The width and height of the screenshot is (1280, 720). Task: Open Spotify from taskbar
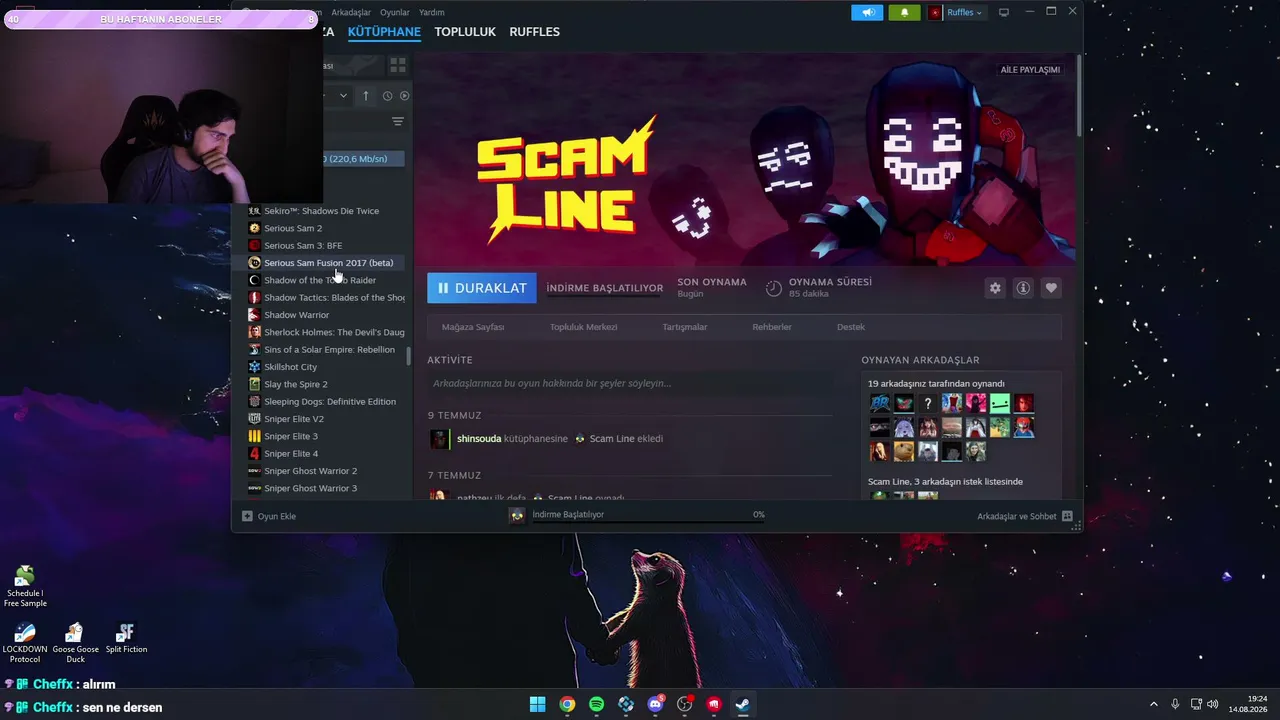click(x=596, y=704)
